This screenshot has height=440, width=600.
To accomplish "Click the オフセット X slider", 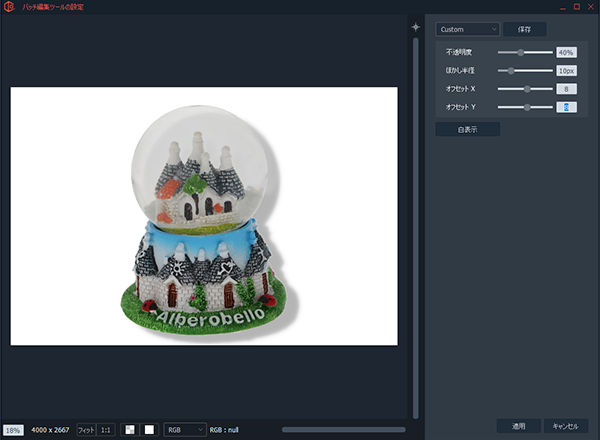I will pyautogui.click(x=525, y=89).
